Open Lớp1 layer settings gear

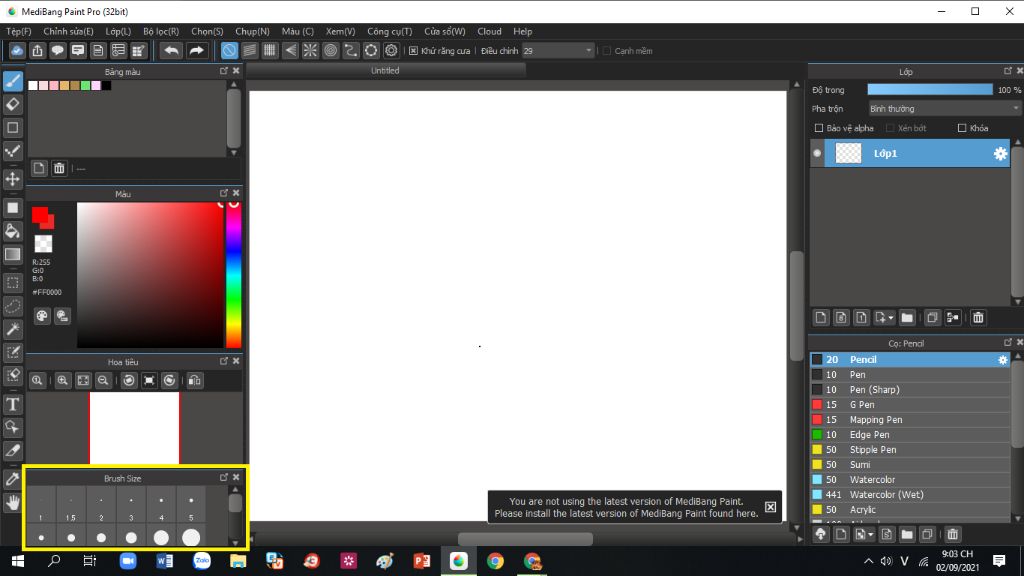(1000, 153)
